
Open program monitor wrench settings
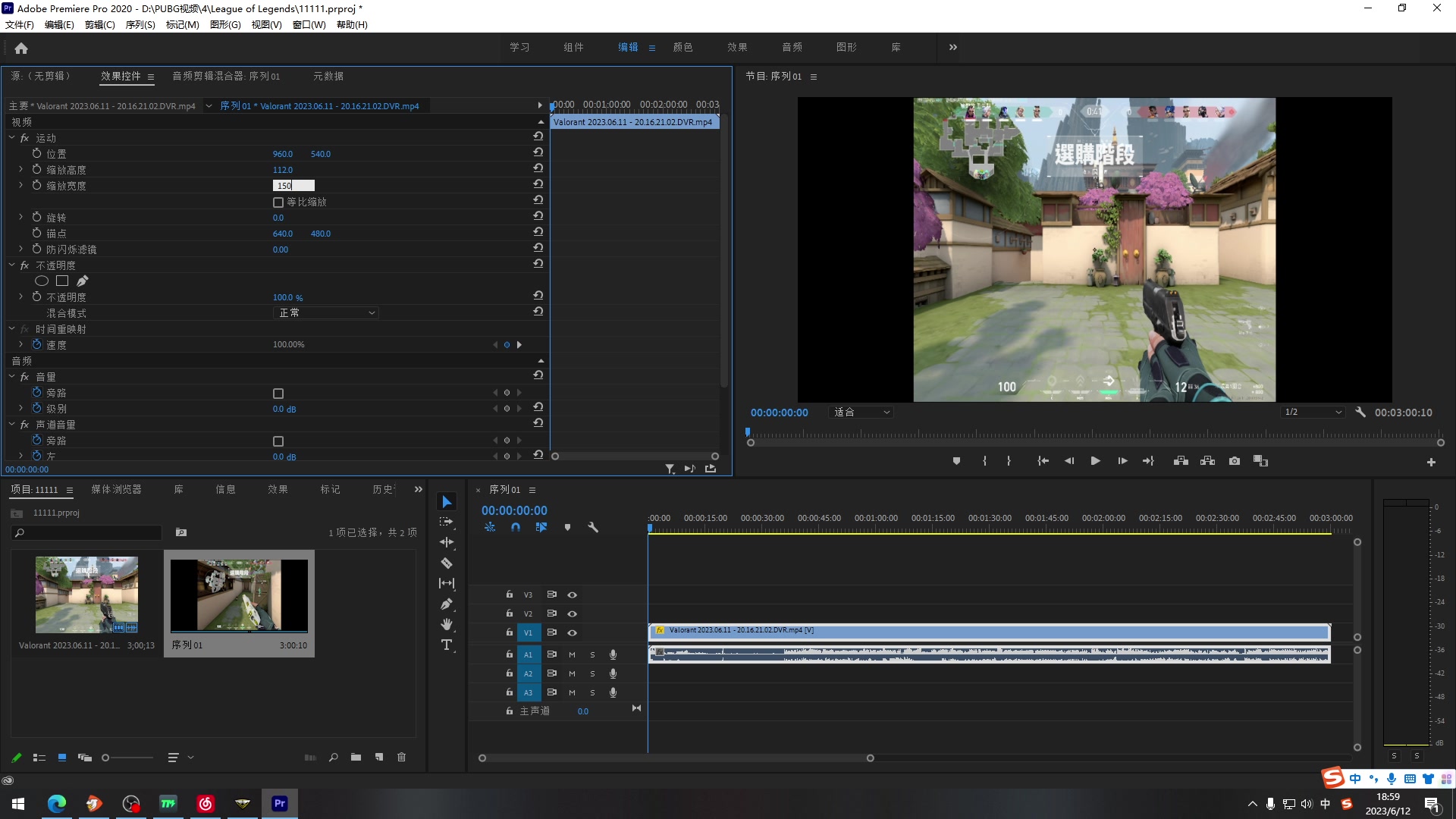pyautogui.click(x=1360, y=413)
